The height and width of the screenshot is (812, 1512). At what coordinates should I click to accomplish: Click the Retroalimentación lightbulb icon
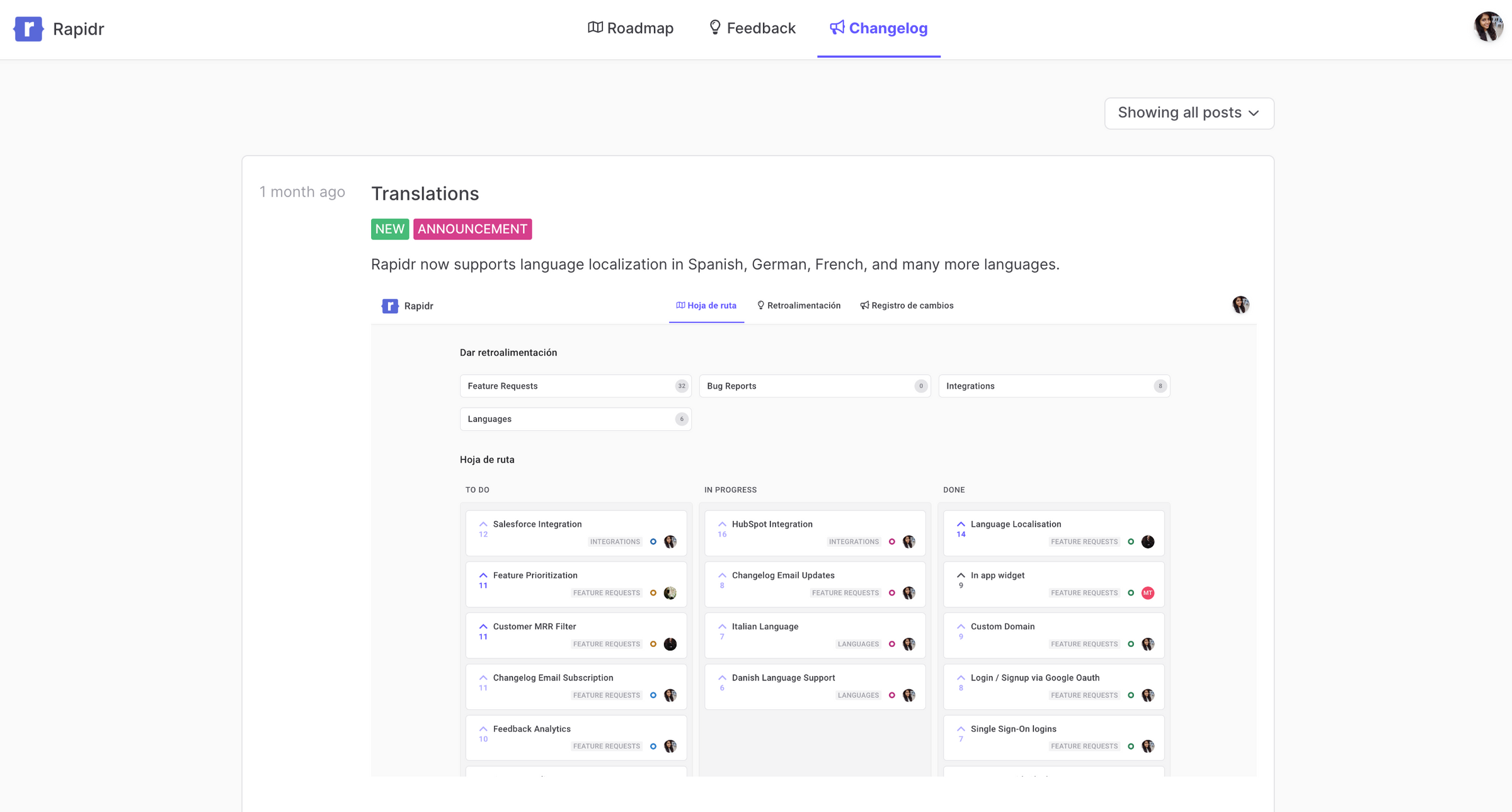760,305
